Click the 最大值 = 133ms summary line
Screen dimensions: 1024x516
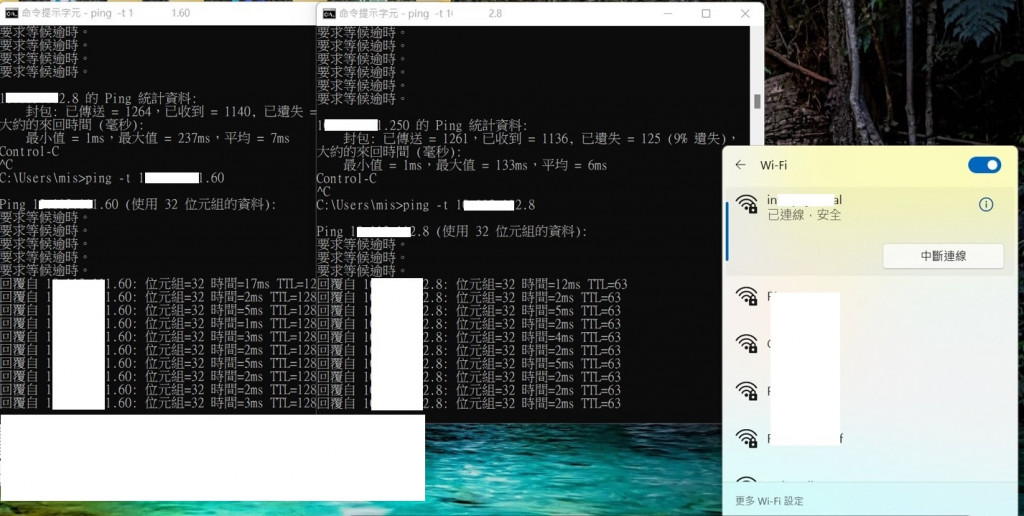pos(475,165)
